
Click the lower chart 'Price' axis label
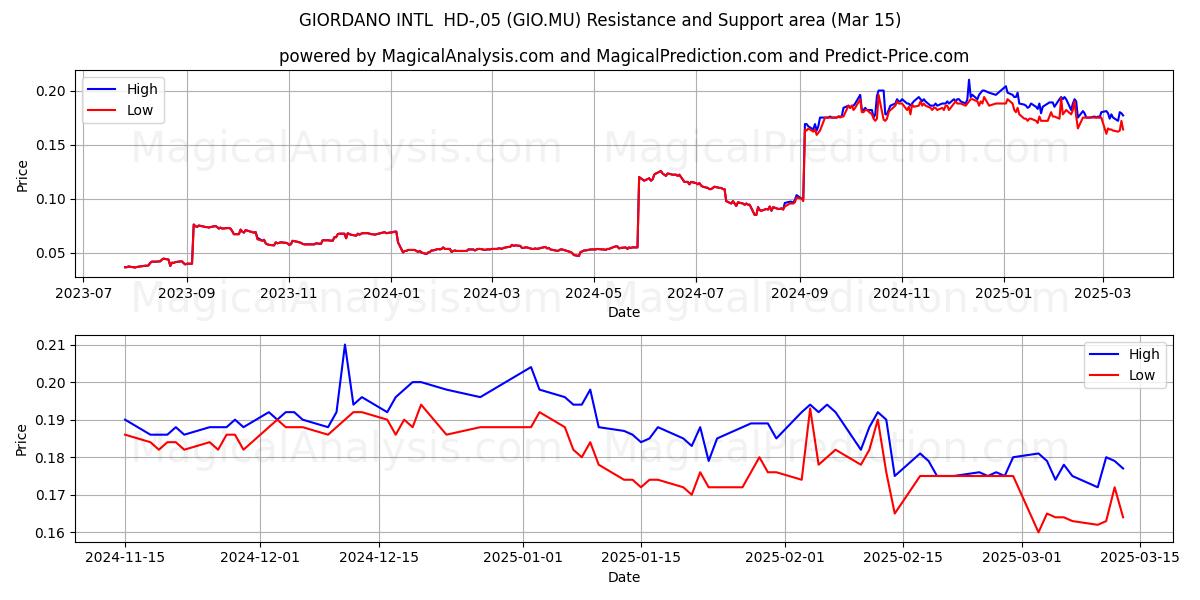22,439
